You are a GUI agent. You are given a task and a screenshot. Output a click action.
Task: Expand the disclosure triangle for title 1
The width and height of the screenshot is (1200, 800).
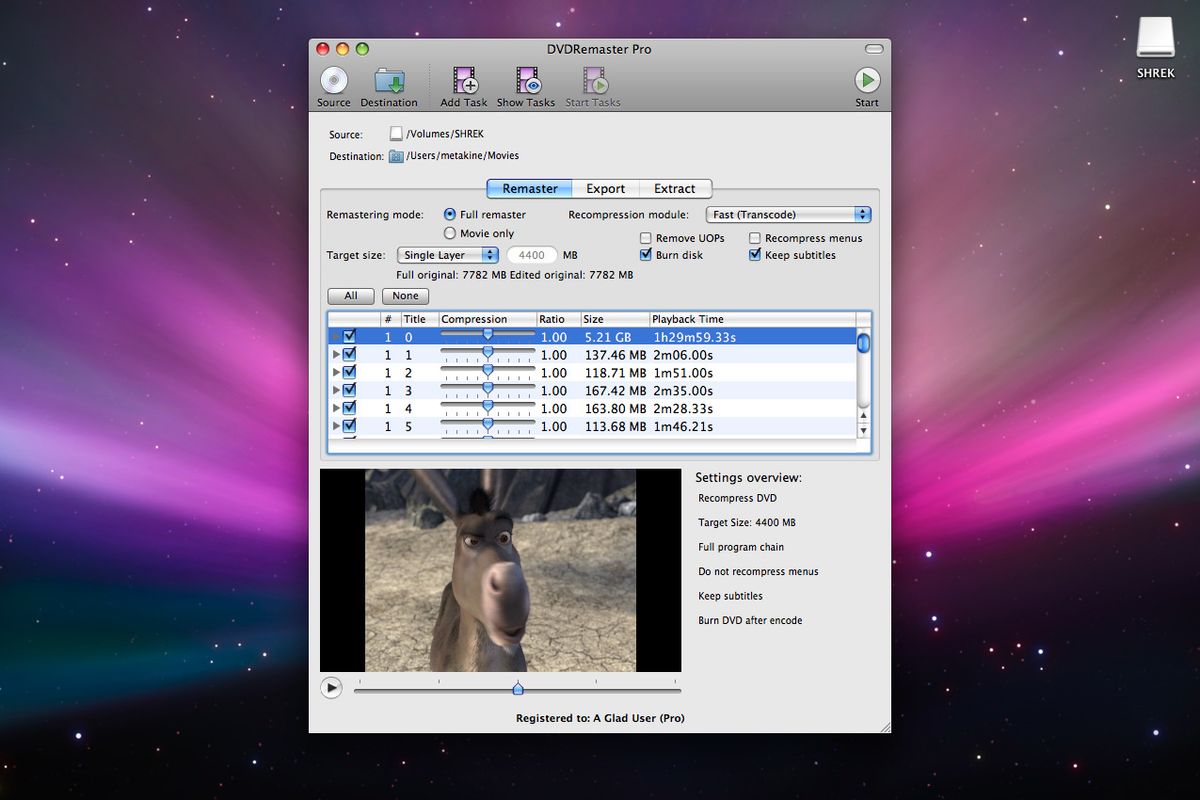(x=337, y=354)
